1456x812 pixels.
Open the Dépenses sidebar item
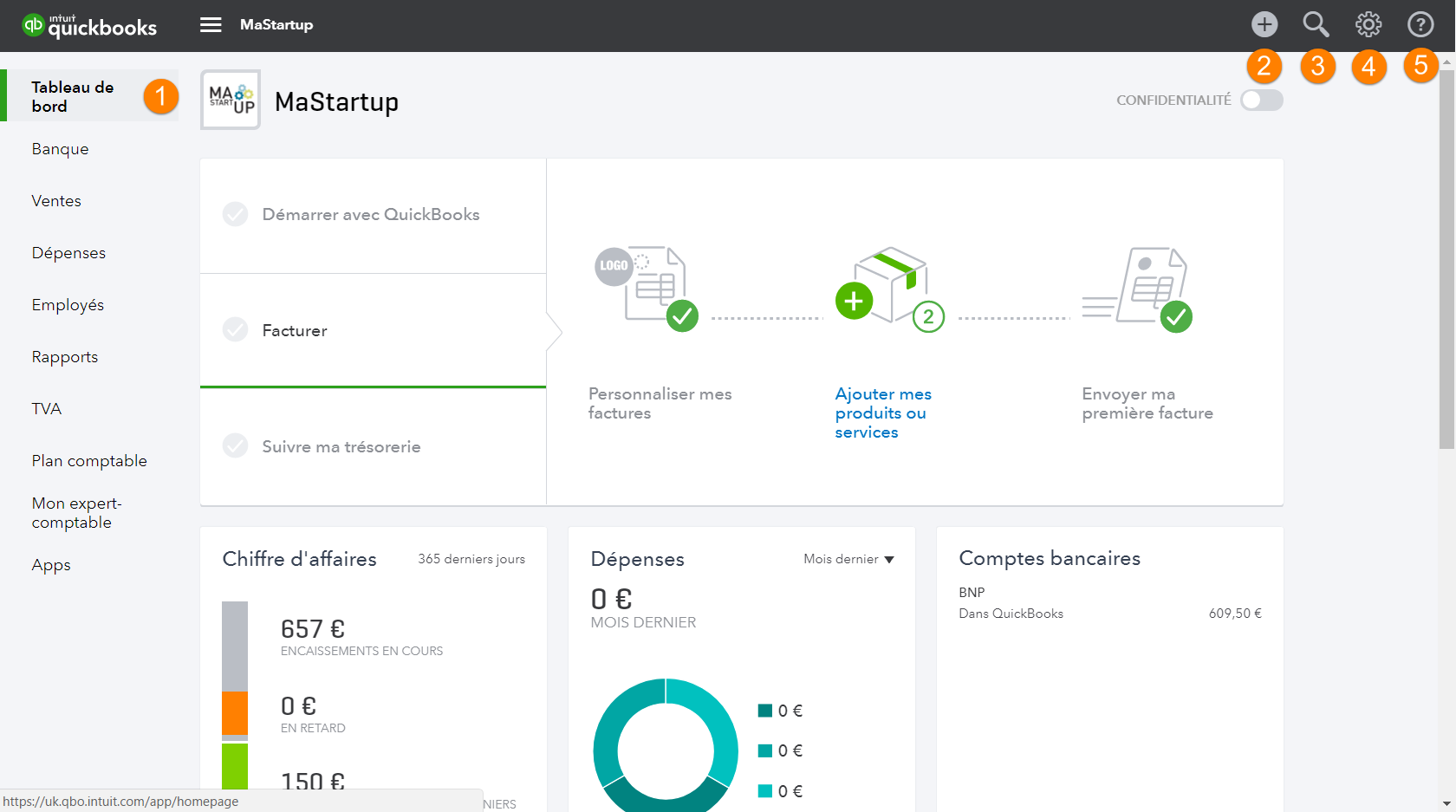[69, 253]
